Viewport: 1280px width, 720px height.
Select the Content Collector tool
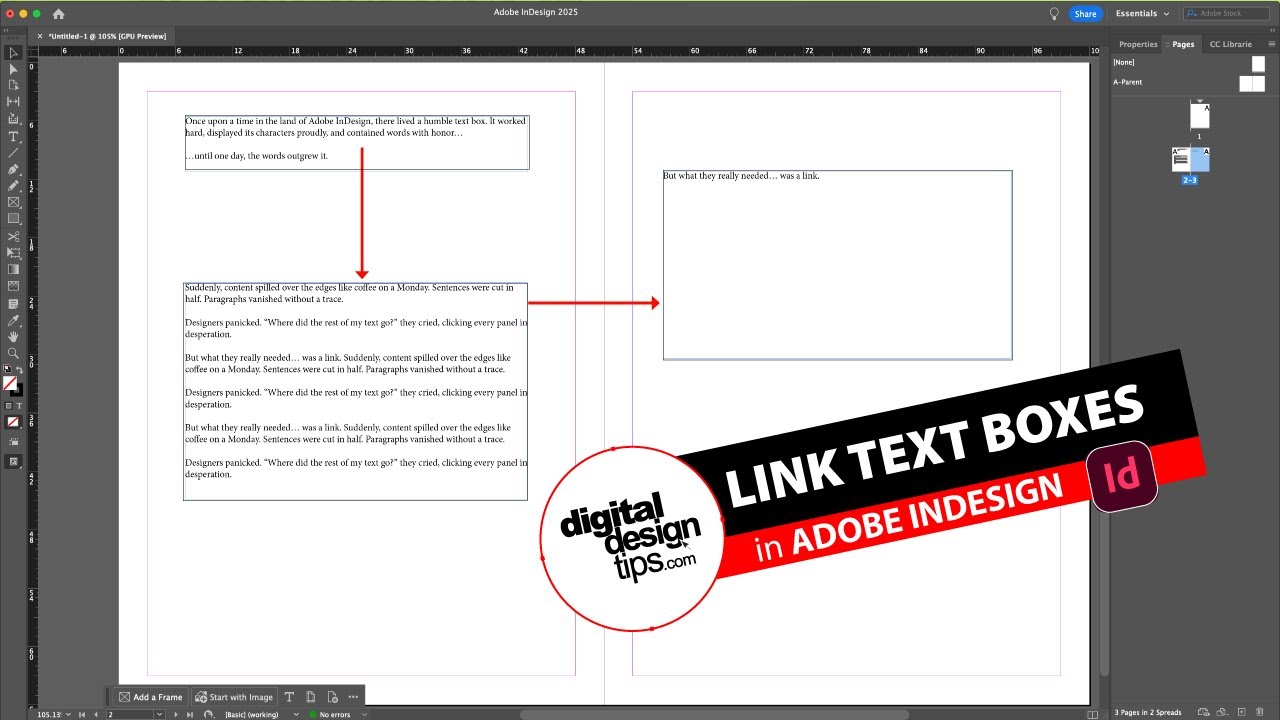[13, 118]
